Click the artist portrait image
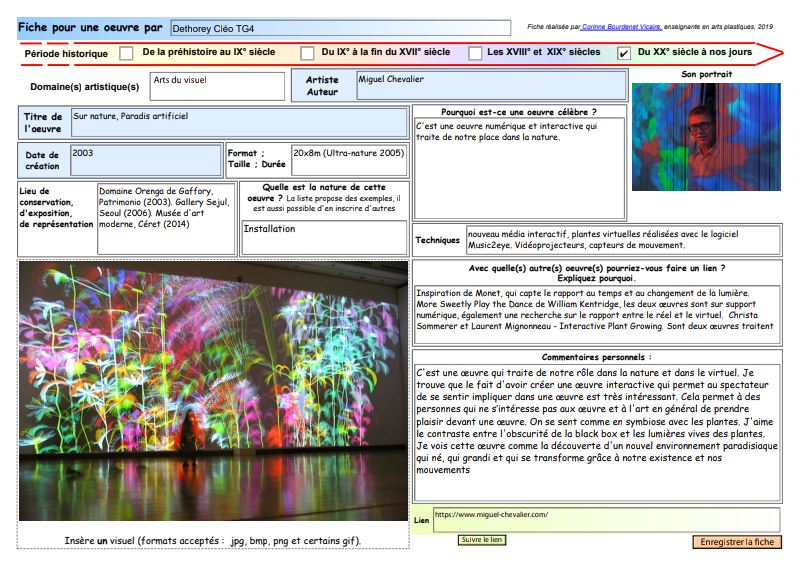800x566 pixels. [x=706, y=137]
